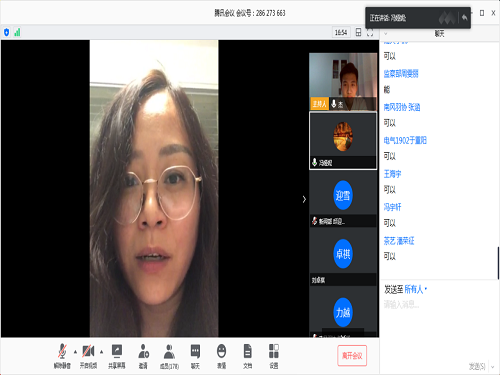Toggle the chat panel from toolbar

[195, 356]
